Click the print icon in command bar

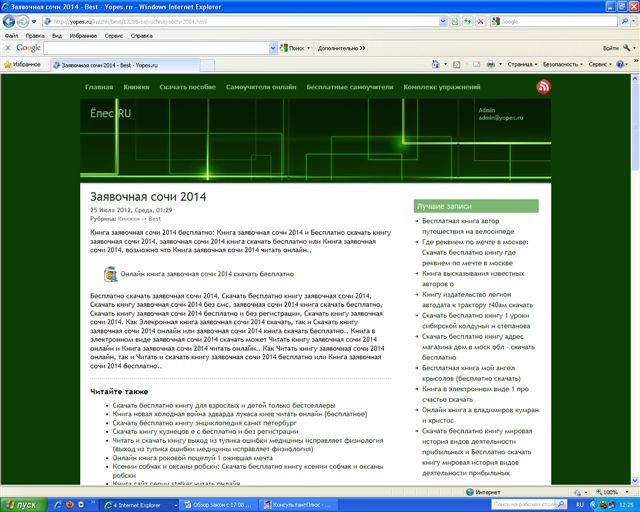pos(489,63)
